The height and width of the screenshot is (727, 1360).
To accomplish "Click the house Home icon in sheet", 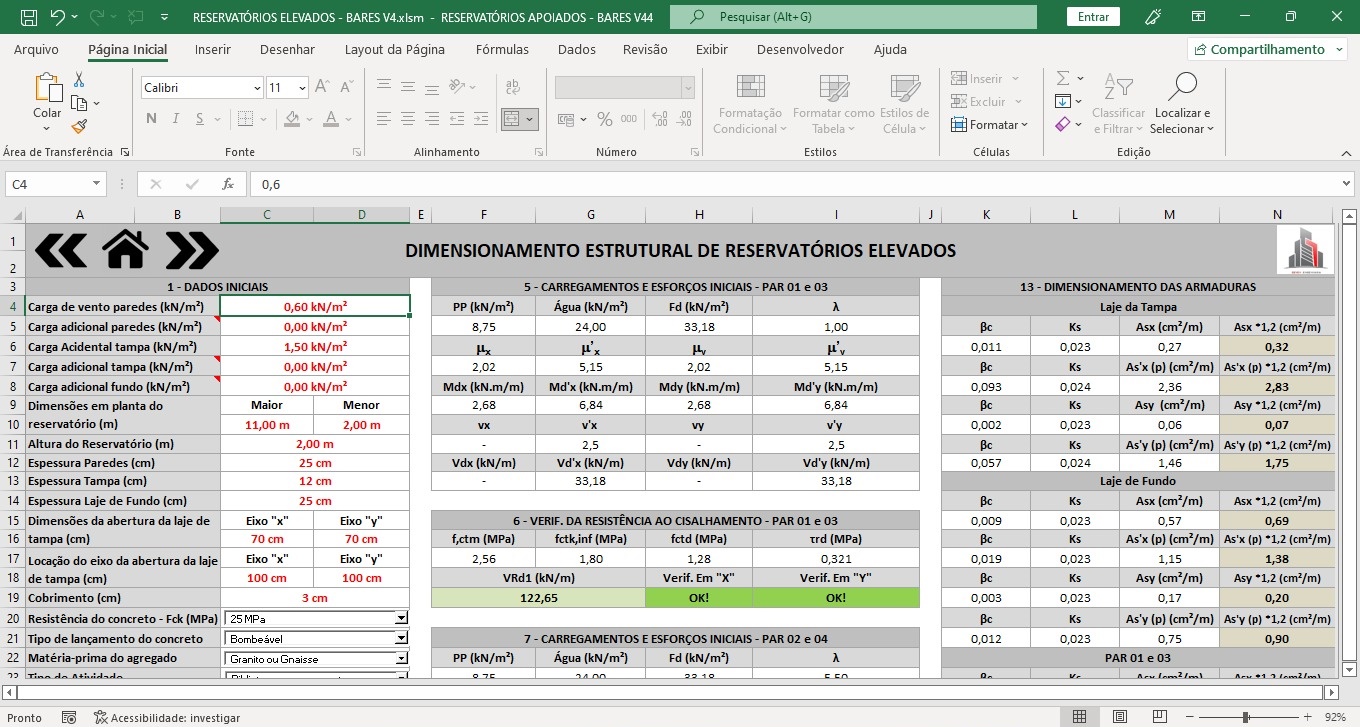I will [125, 250].
